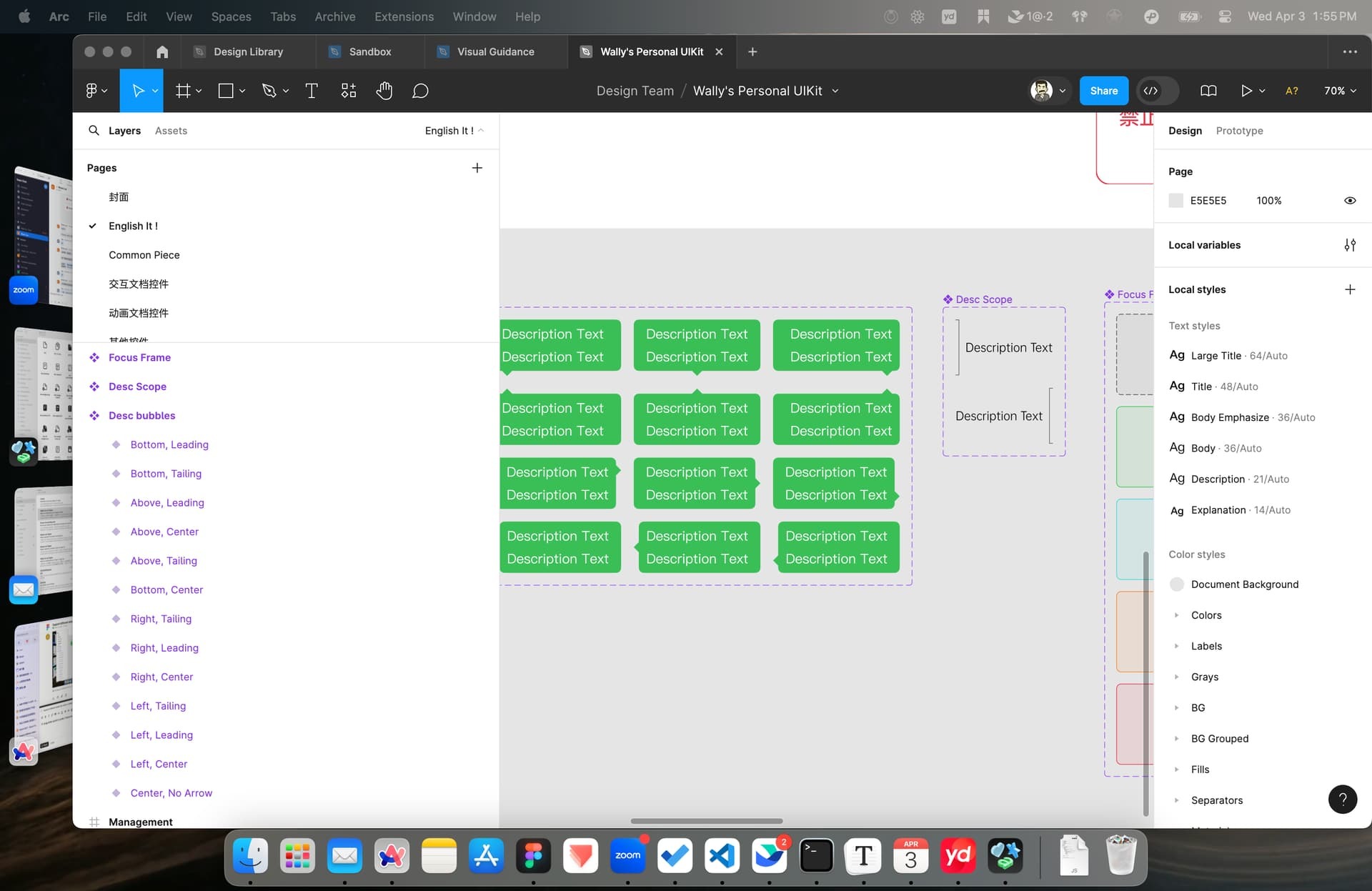Toggle the Local variables panel
1372x891 pixels.
coord(1349,244)
